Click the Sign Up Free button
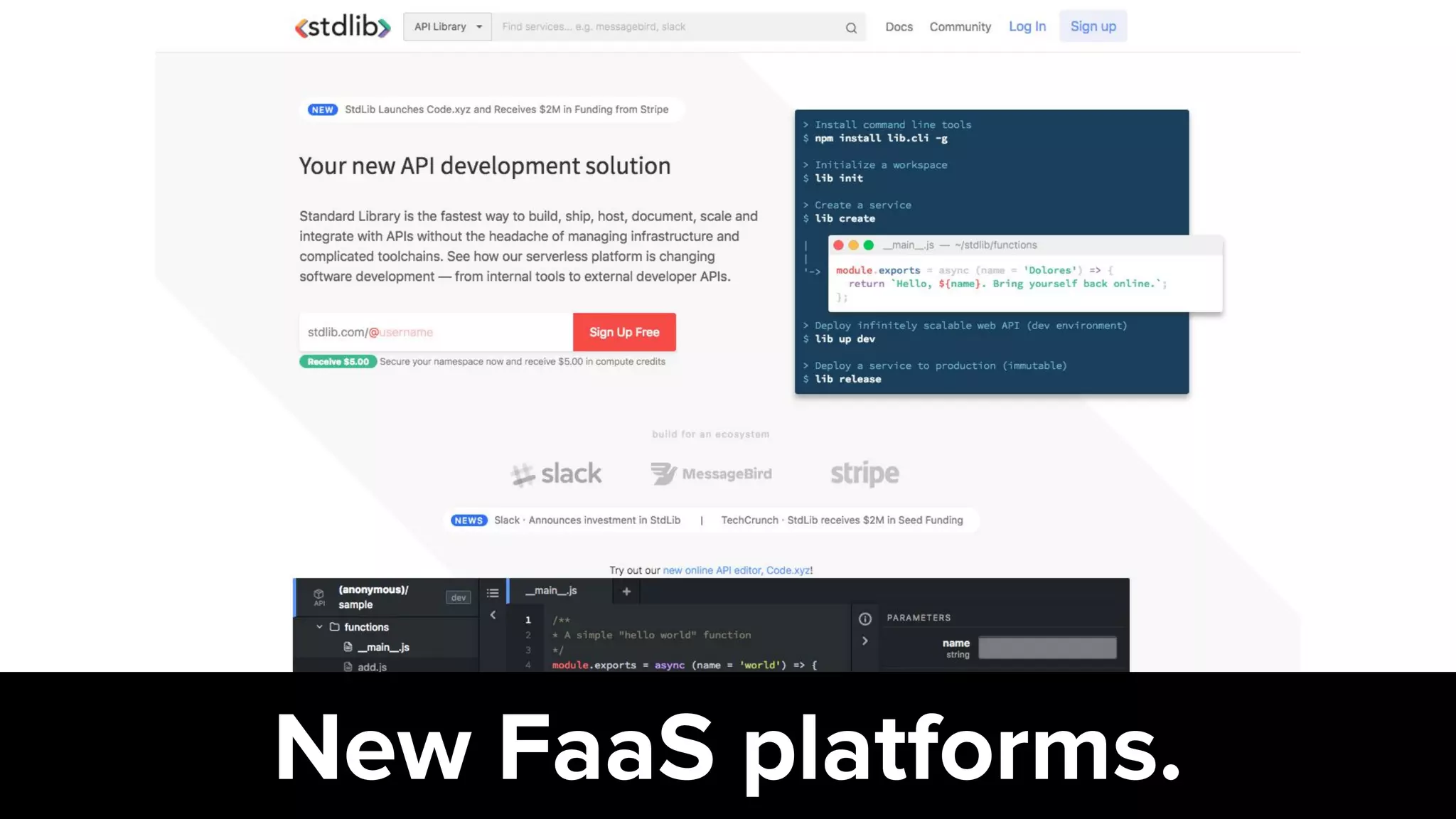This screenshot has width=1456, height=819. [x=624, y=332]
